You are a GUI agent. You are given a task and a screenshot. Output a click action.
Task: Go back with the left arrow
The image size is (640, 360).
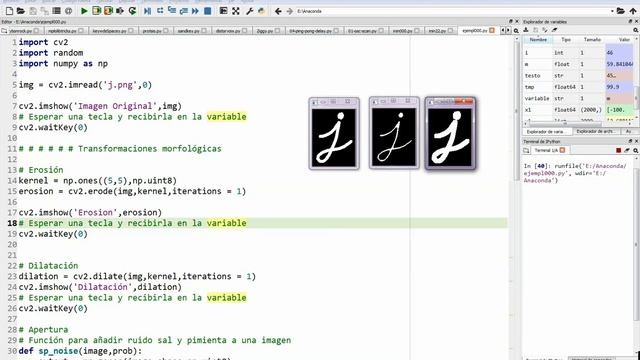tap(278, 11)
